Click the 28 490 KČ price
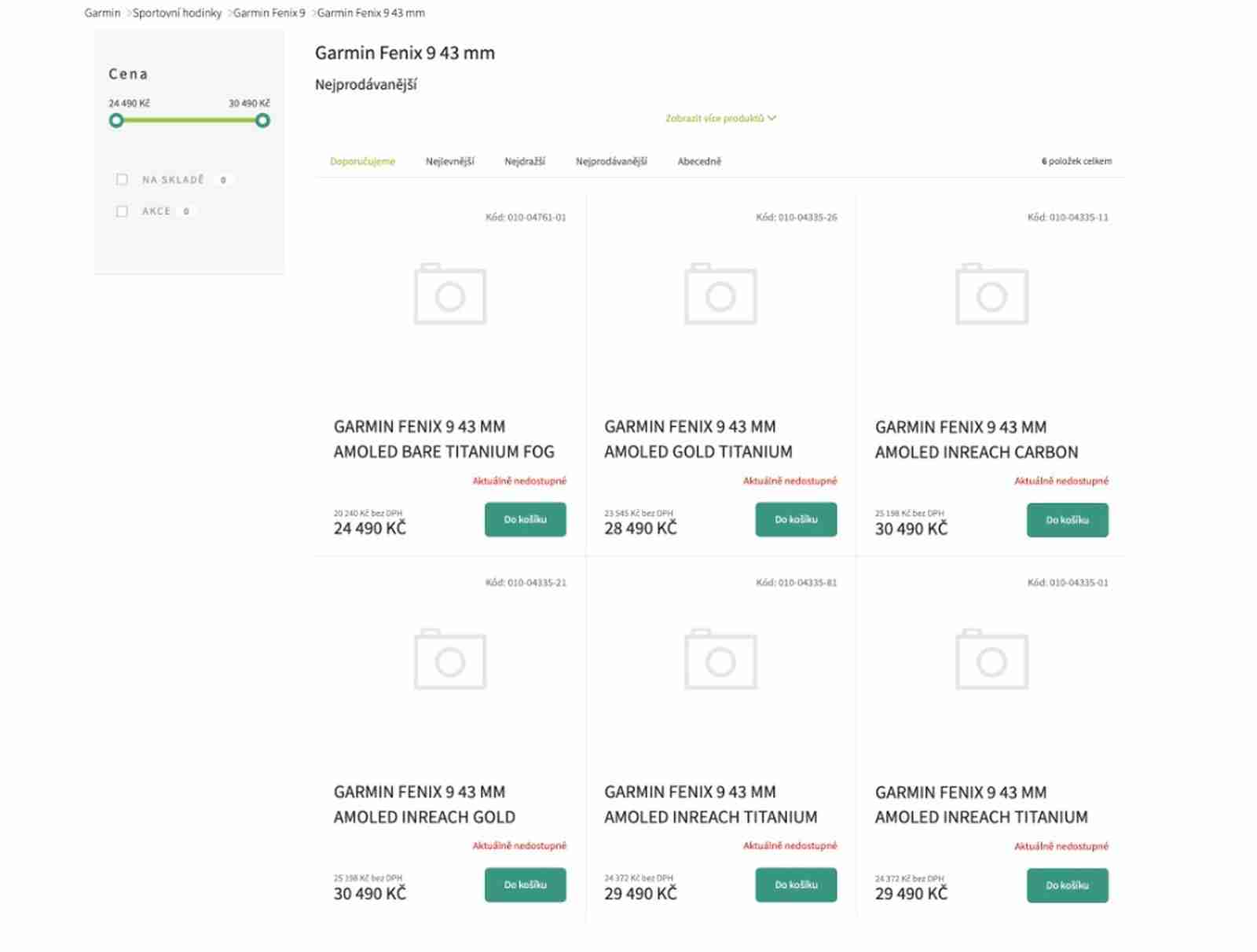 point(640,529)
